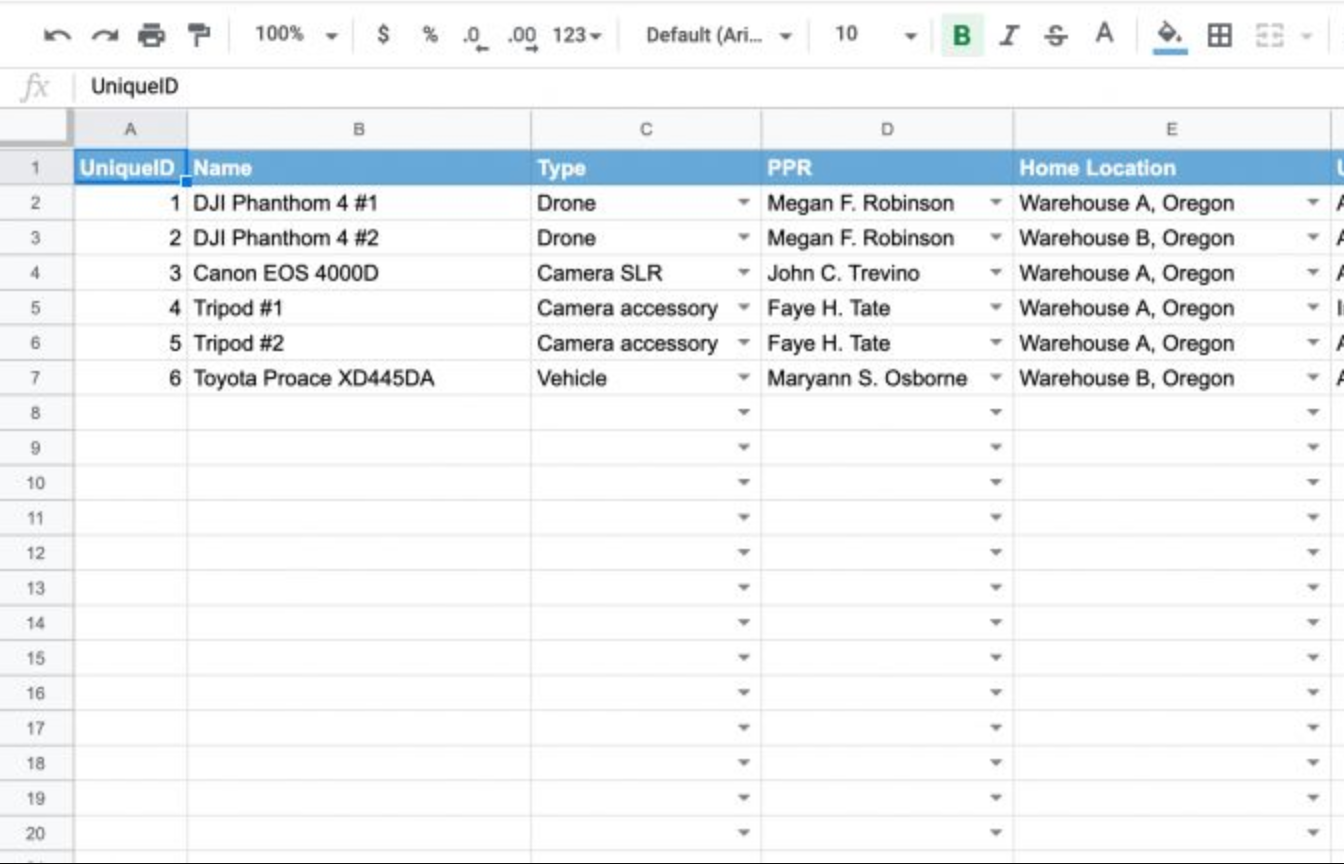Print the spreadsheet using printer icon

151,36
